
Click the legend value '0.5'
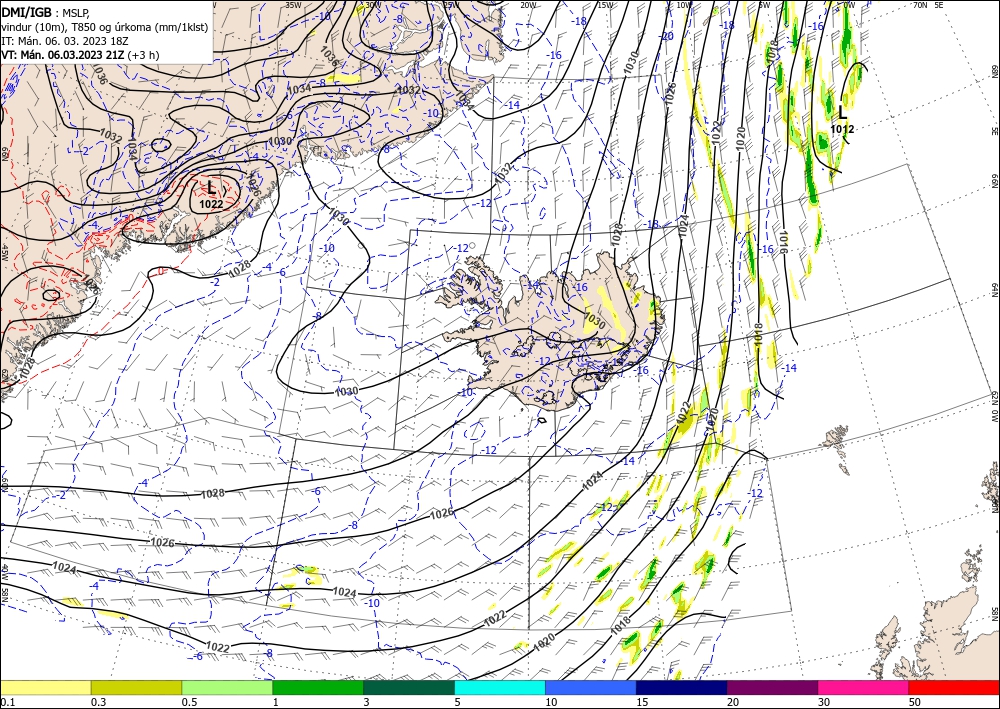pos(188,702)
